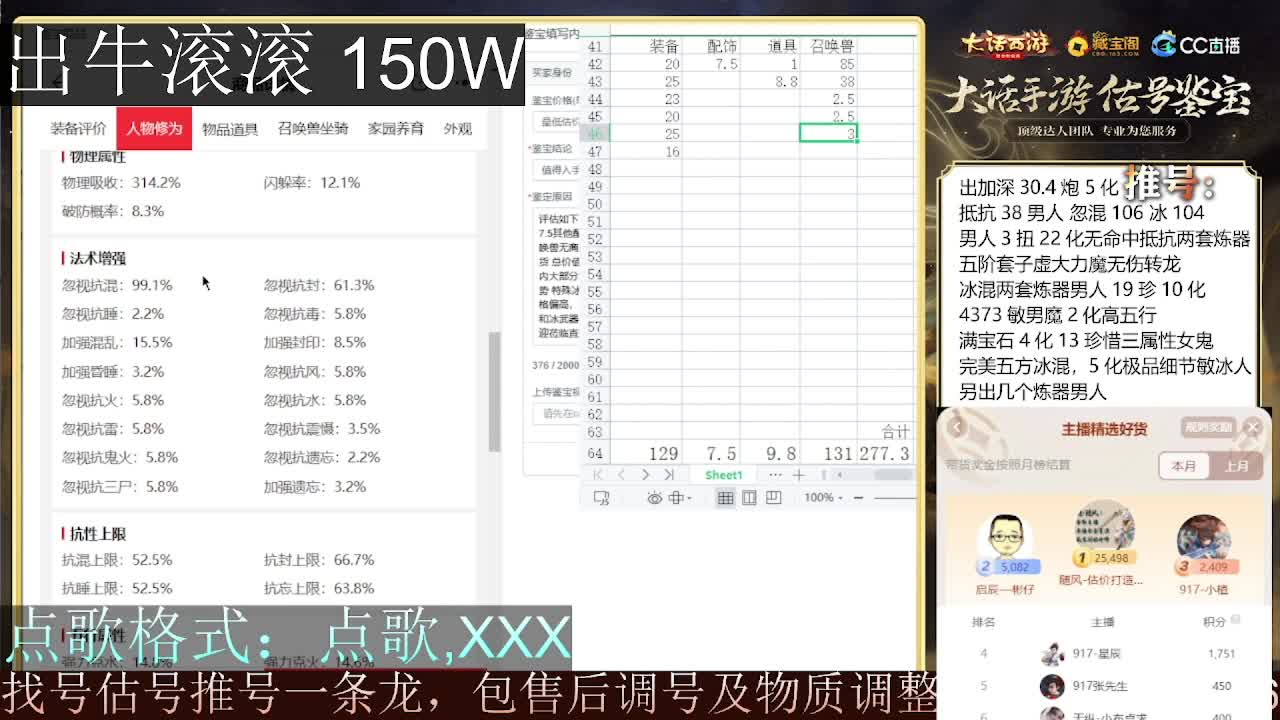Switch to normal grid view
The width and height of the screenshot is (1280, 720).
(725, 498)
